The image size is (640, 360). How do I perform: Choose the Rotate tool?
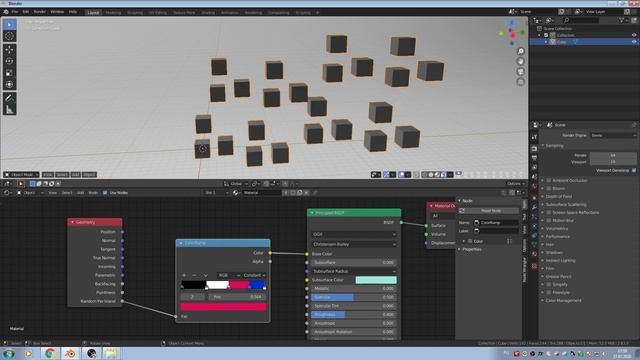9,61
